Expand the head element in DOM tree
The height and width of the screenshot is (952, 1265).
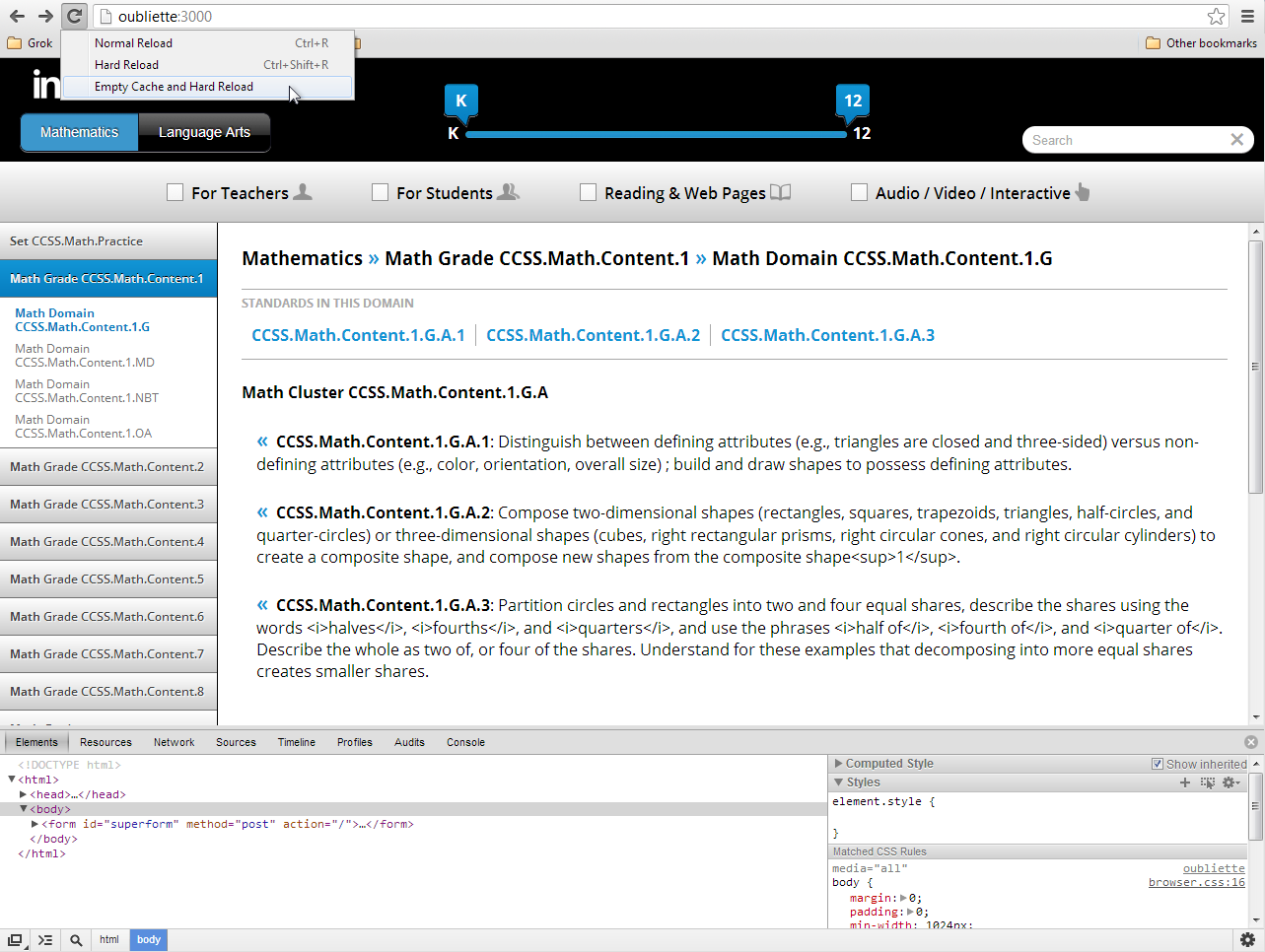pos(24,794)
